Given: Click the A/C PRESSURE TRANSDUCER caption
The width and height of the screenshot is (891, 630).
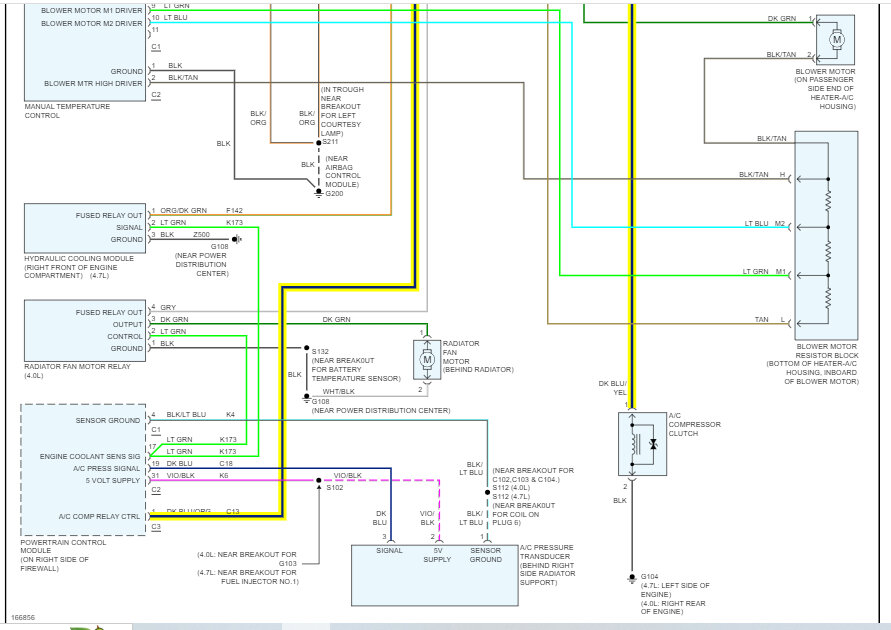Looking at the screenshot, I should (x=547, y=565).
